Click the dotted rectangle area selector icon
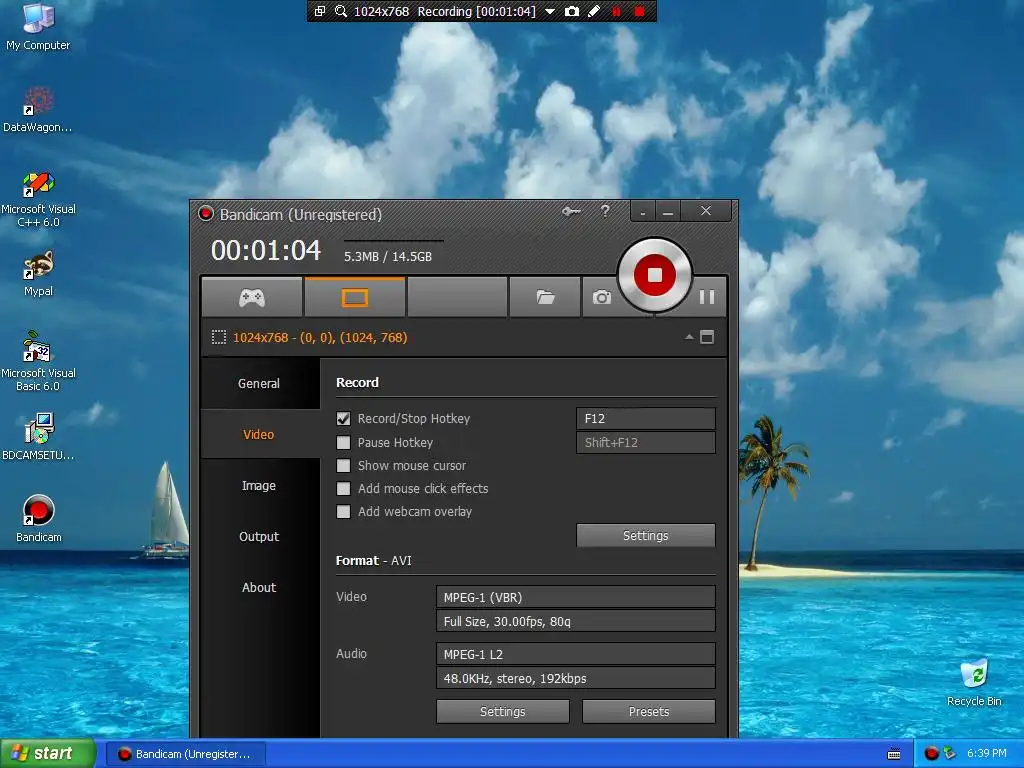 [219, 337]
